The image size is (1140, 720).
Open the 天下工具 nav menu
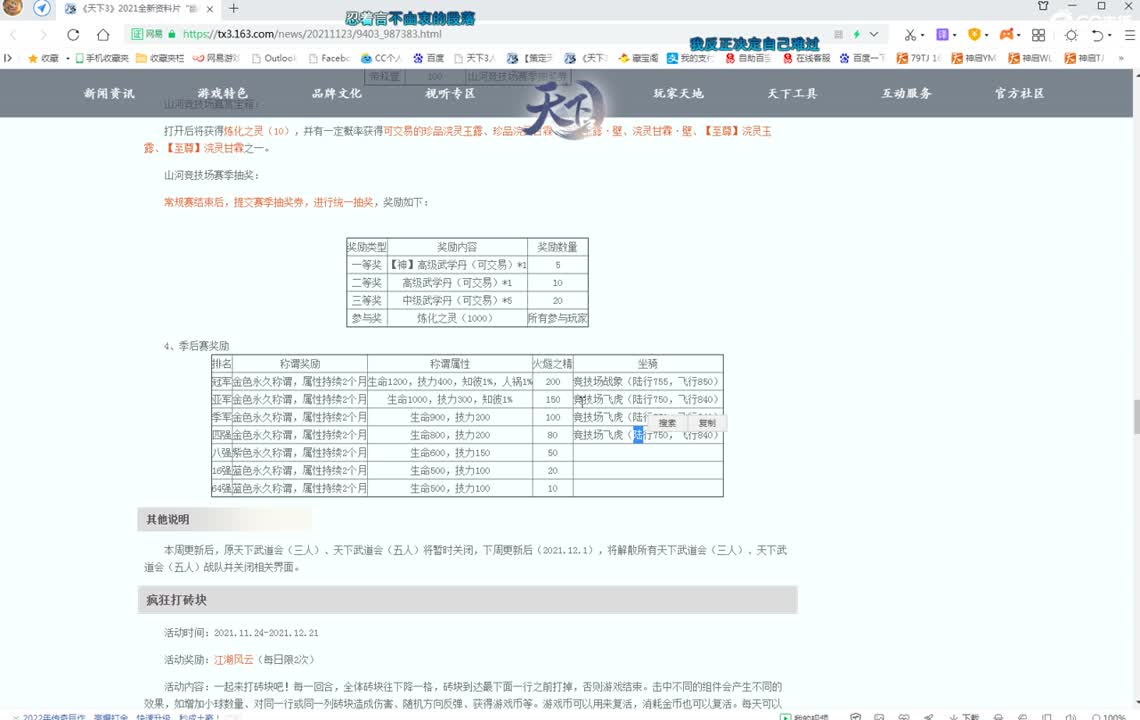click(792, 93)
